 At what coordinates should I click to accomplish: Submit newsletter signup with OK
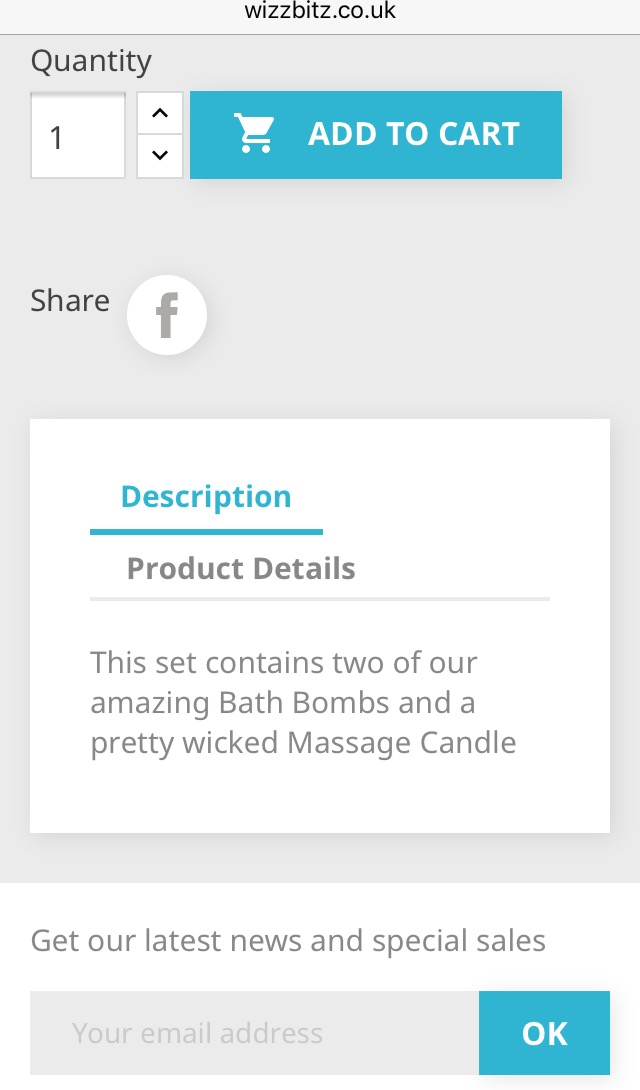click(544, 1033)
